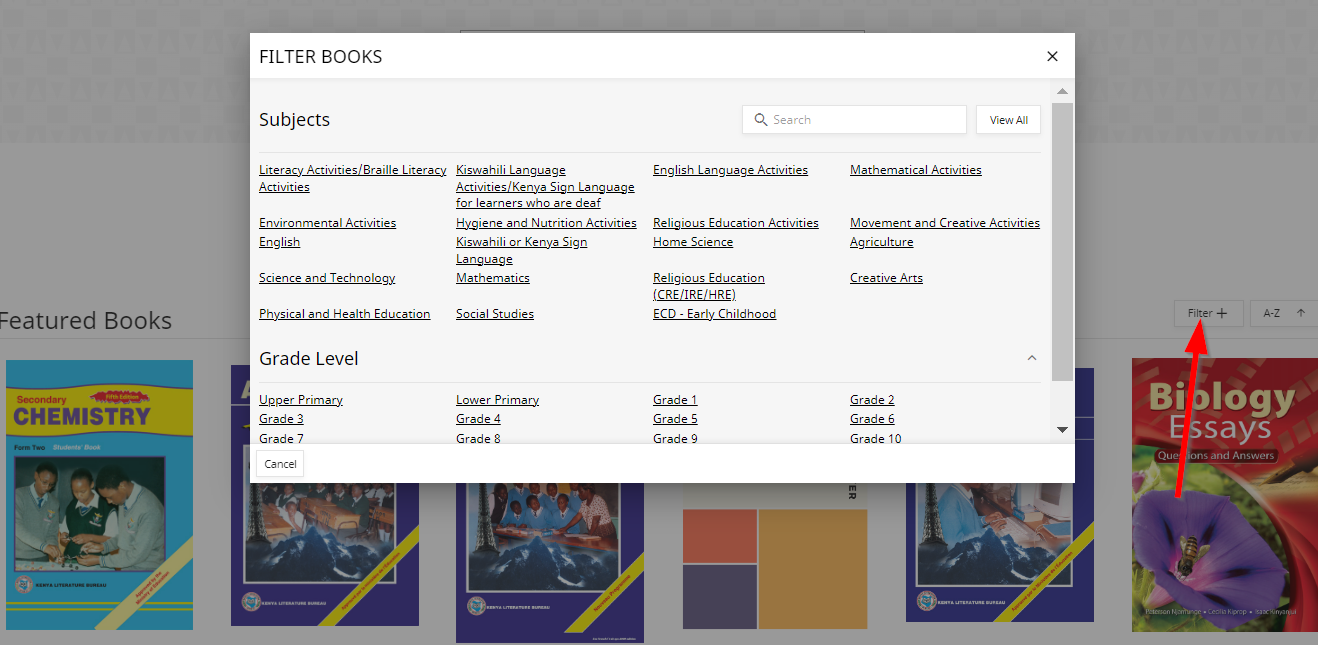1318x645 pixels.
Task: Click the scrollbar up arrow in dialog
Action: [x=1062, y=92]
